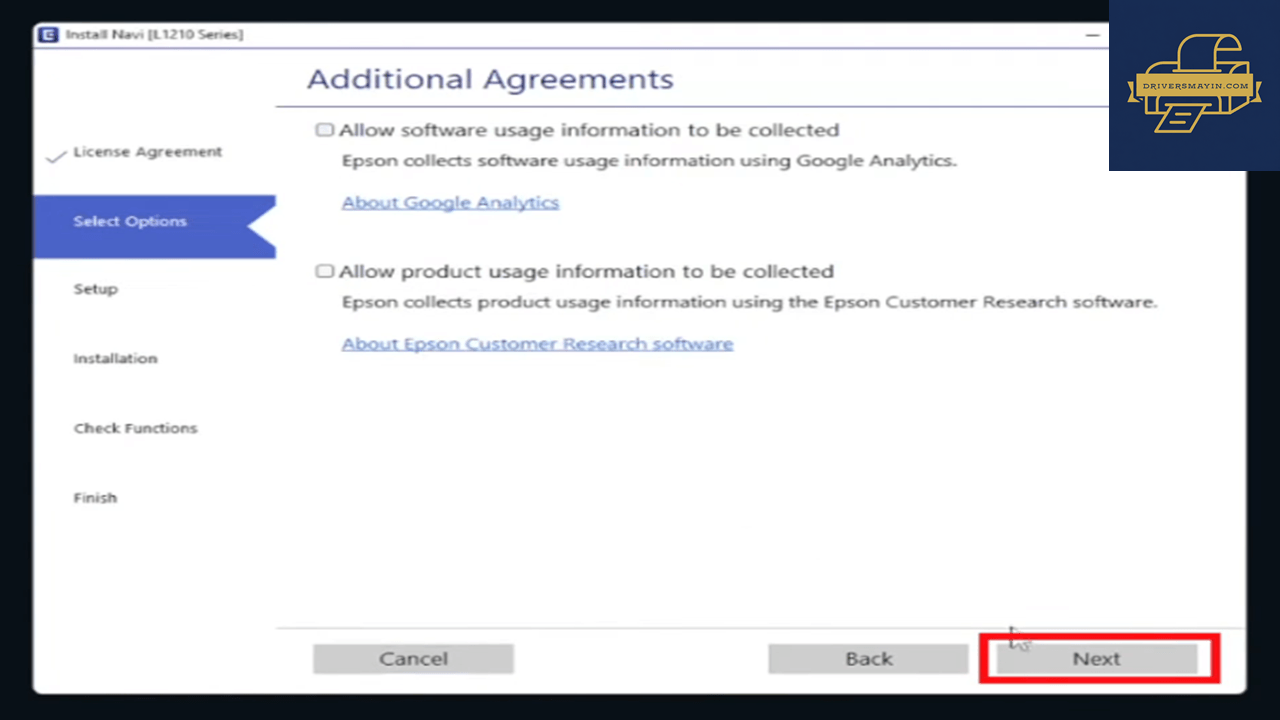This screenshot has width=1280, height=720.
Task: Click the Additional Agreements heading
Action: click(x=490, y=79)
